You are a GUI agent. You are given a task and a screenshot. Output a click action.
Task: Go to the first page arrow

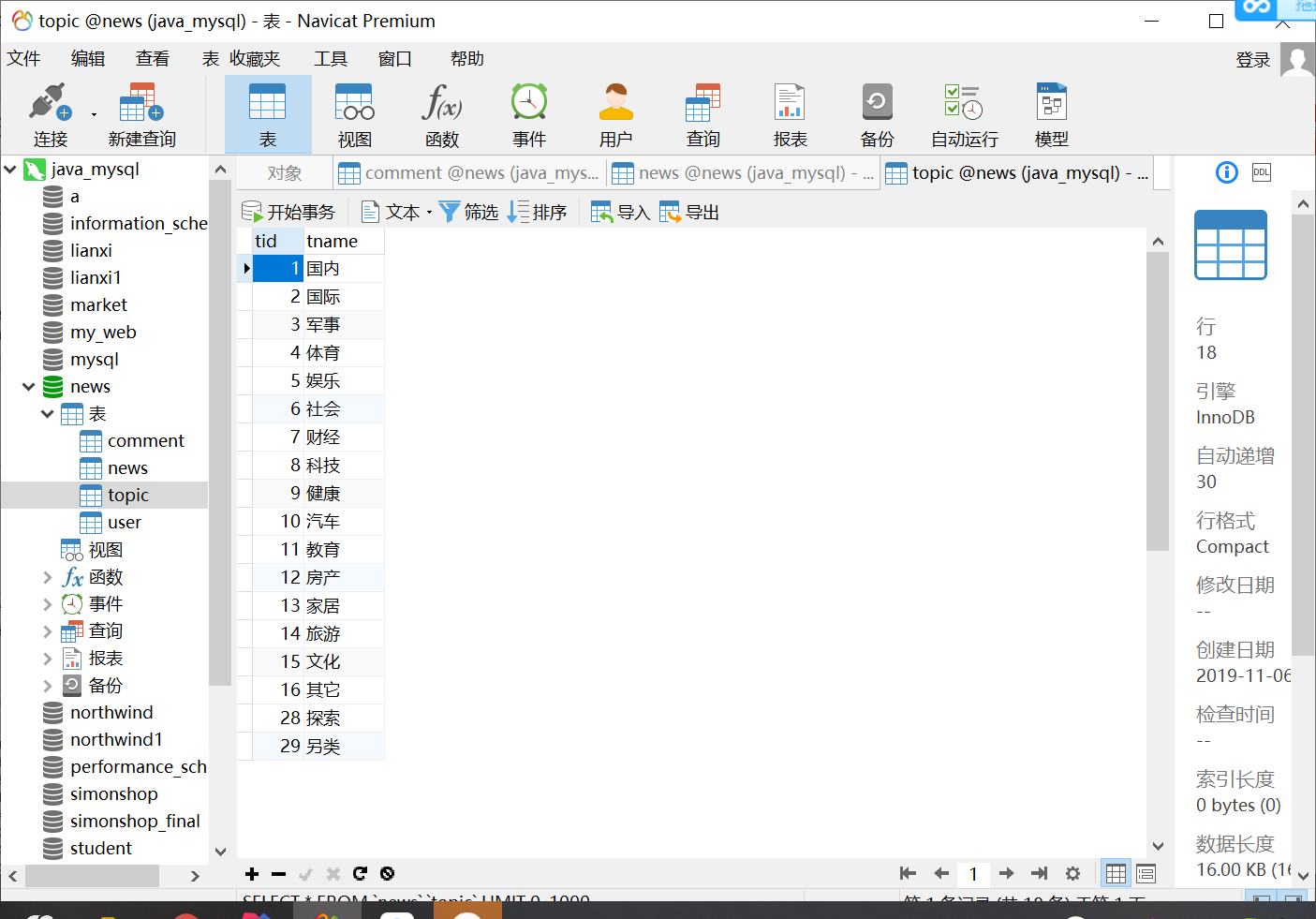pos(908,873)
